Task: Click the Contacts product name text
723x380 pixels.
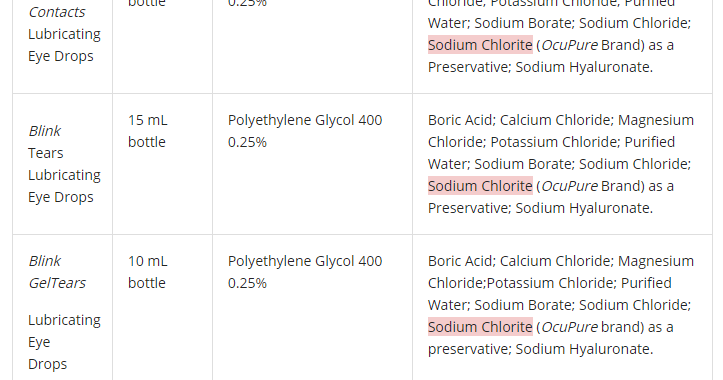Action: (57, 12)
